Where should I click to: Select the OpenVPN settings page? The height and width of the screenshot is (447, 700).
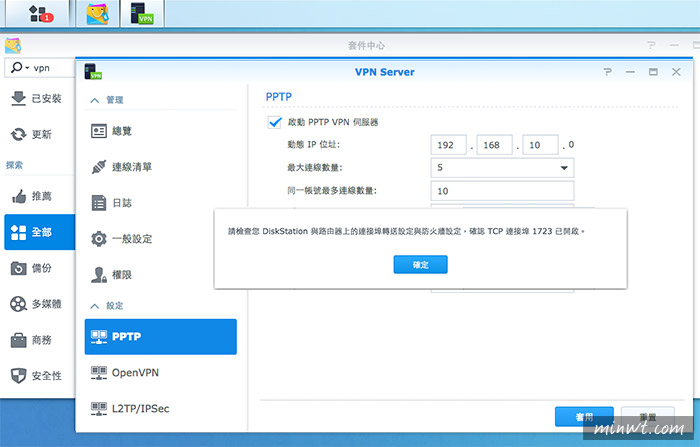(x=161, y=372)
